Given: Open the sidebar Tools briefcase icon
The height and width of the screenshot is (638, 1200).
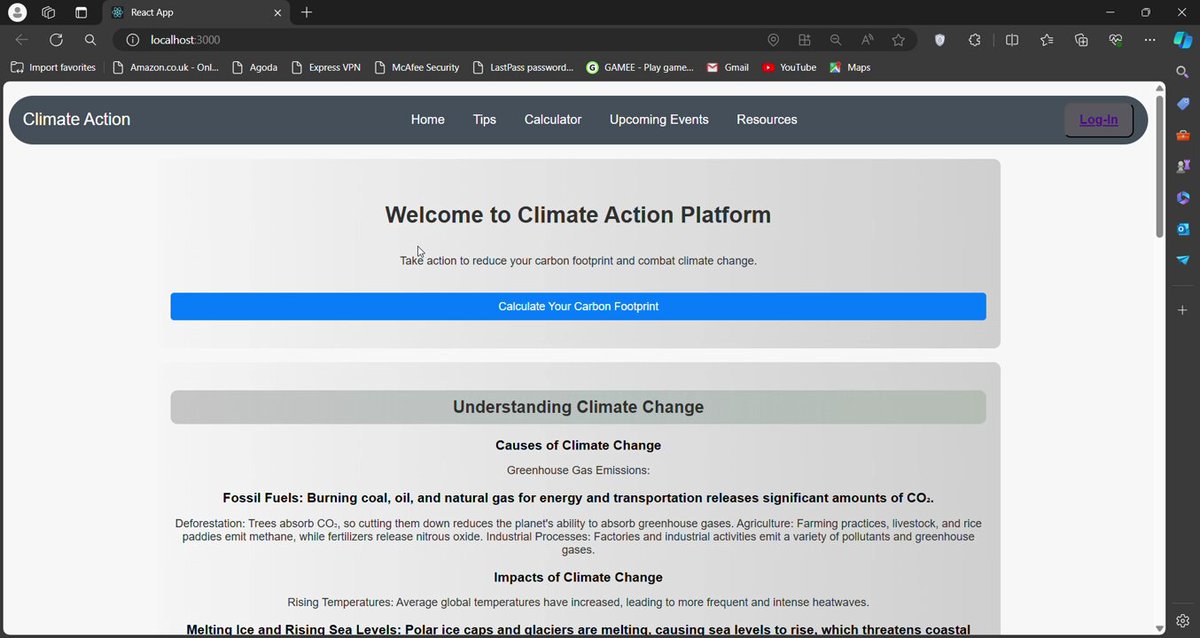Looking at the screenshot, I should (x=1183, y=135).
